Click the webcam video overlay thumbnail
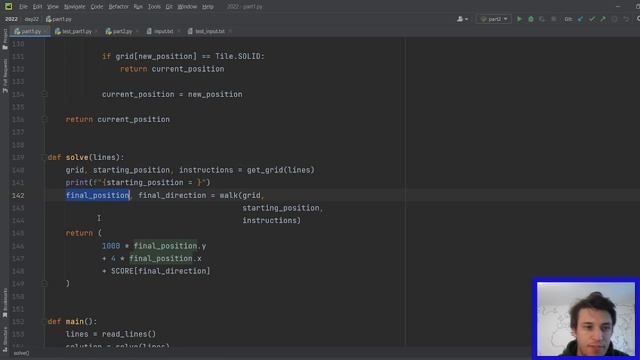The width and height of the screenshot is (640, 360). [586, 319]
